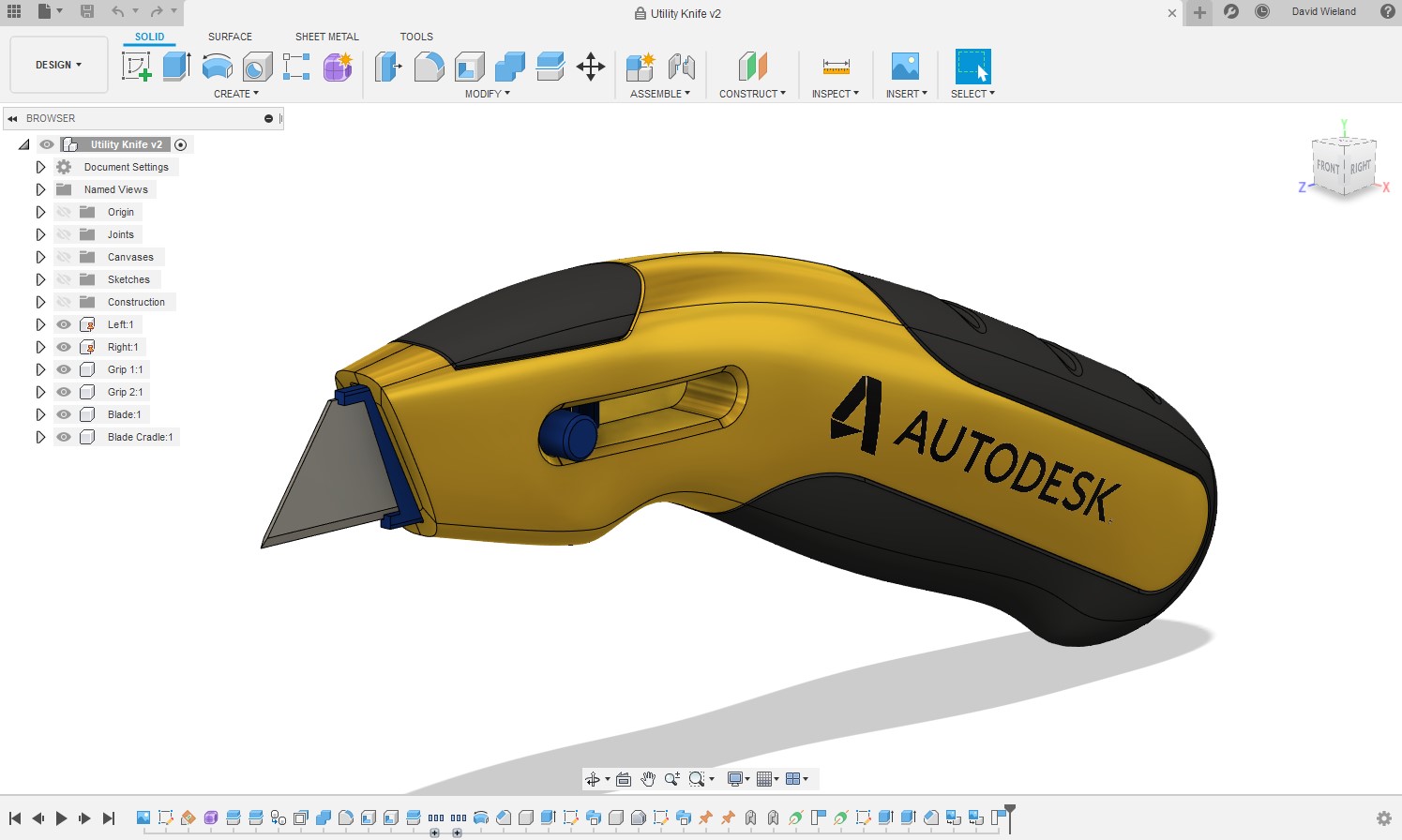This screenshot has height=840, width=1402.
Task: Open the Measure tool under Inspect
Action: coord(834,66)
